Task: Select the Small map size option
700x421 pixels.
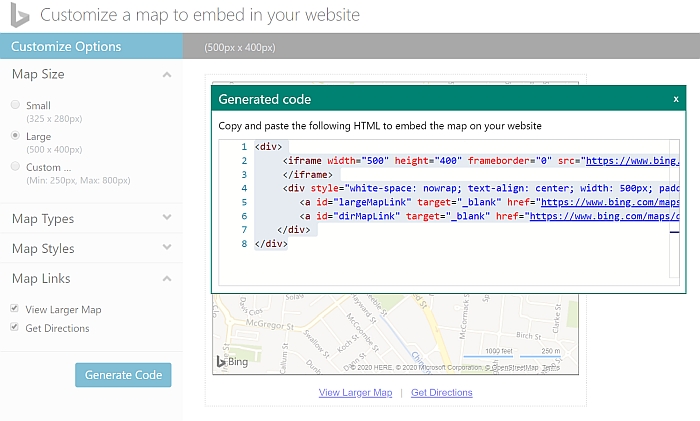Action: click(x=15, y=105)
